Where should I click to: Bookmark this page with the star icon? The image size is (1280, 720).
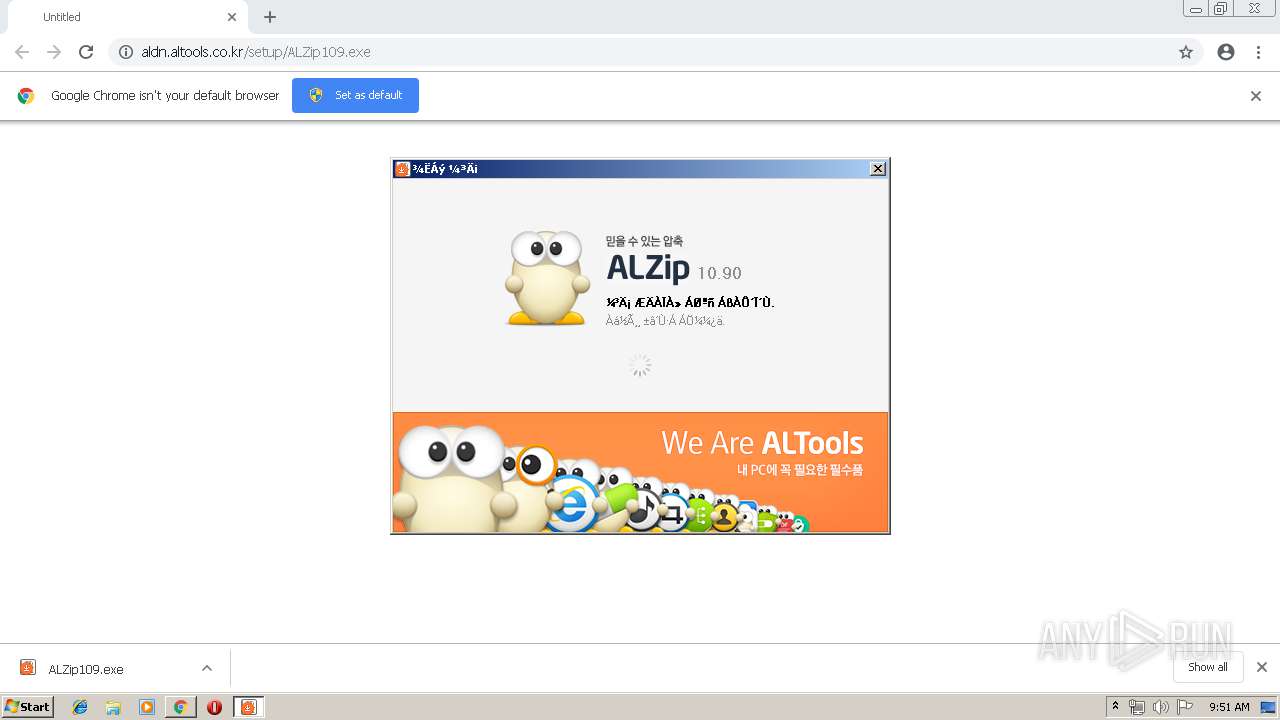pyautogui.click(x=1186, y=52)
